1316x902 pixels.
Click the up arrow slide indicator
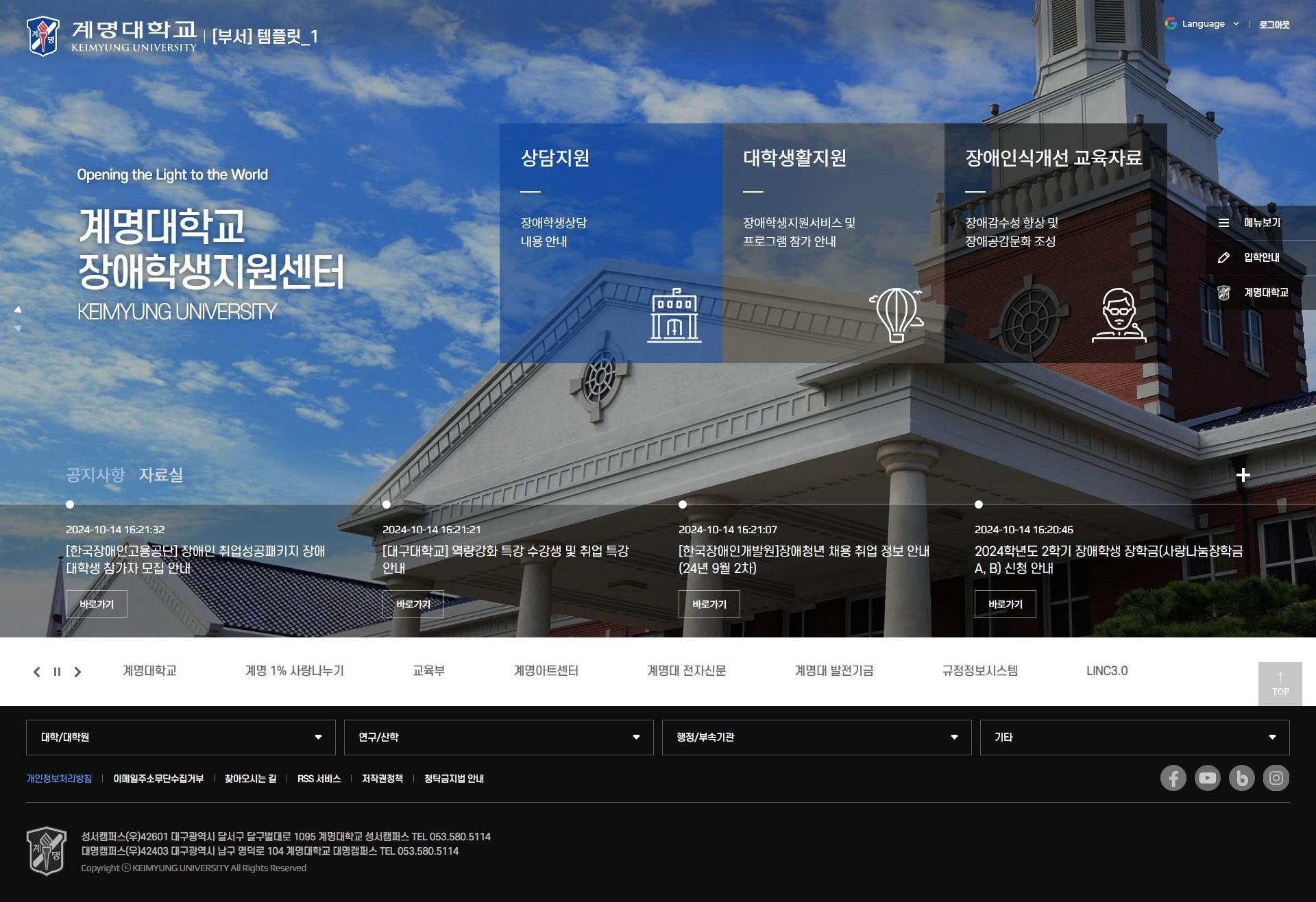click(x=18, y=310)
